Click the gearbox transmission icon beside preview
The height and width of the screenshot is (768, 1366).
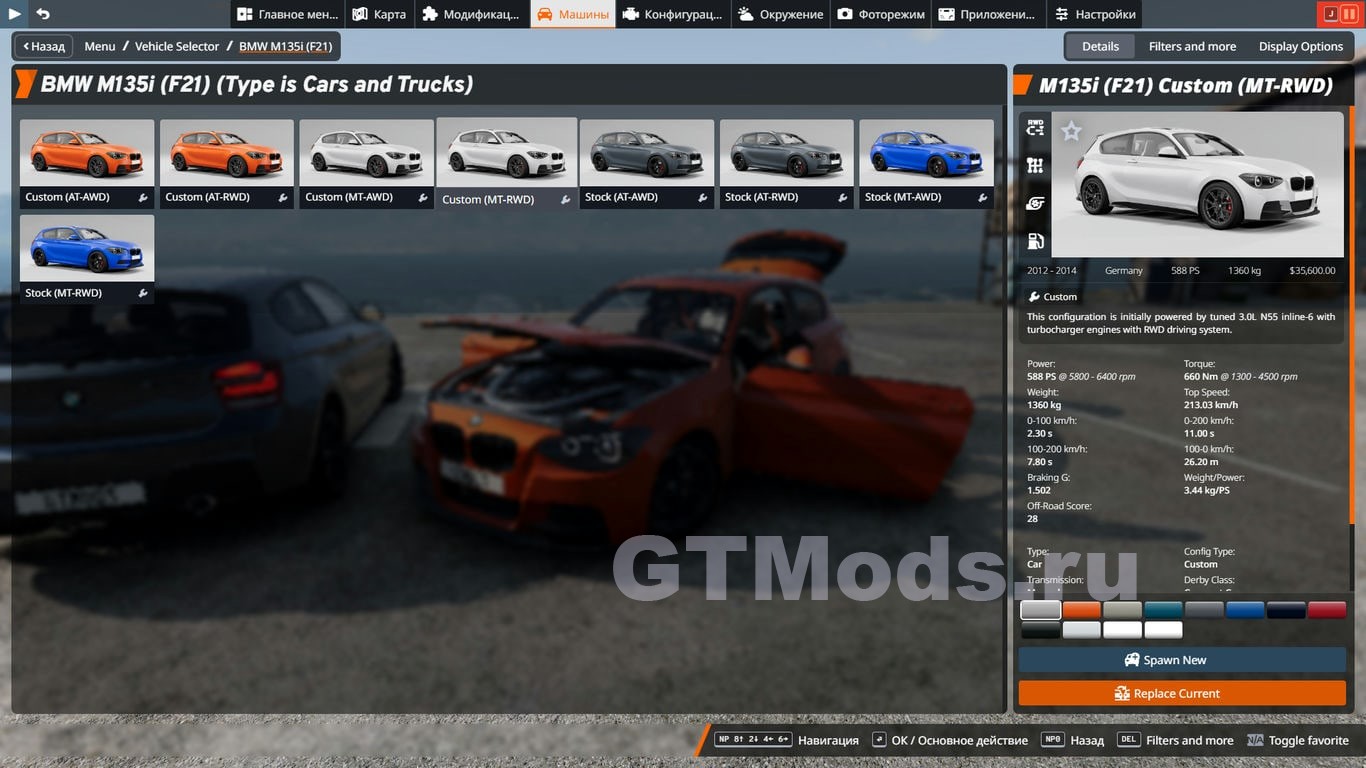1035,165
